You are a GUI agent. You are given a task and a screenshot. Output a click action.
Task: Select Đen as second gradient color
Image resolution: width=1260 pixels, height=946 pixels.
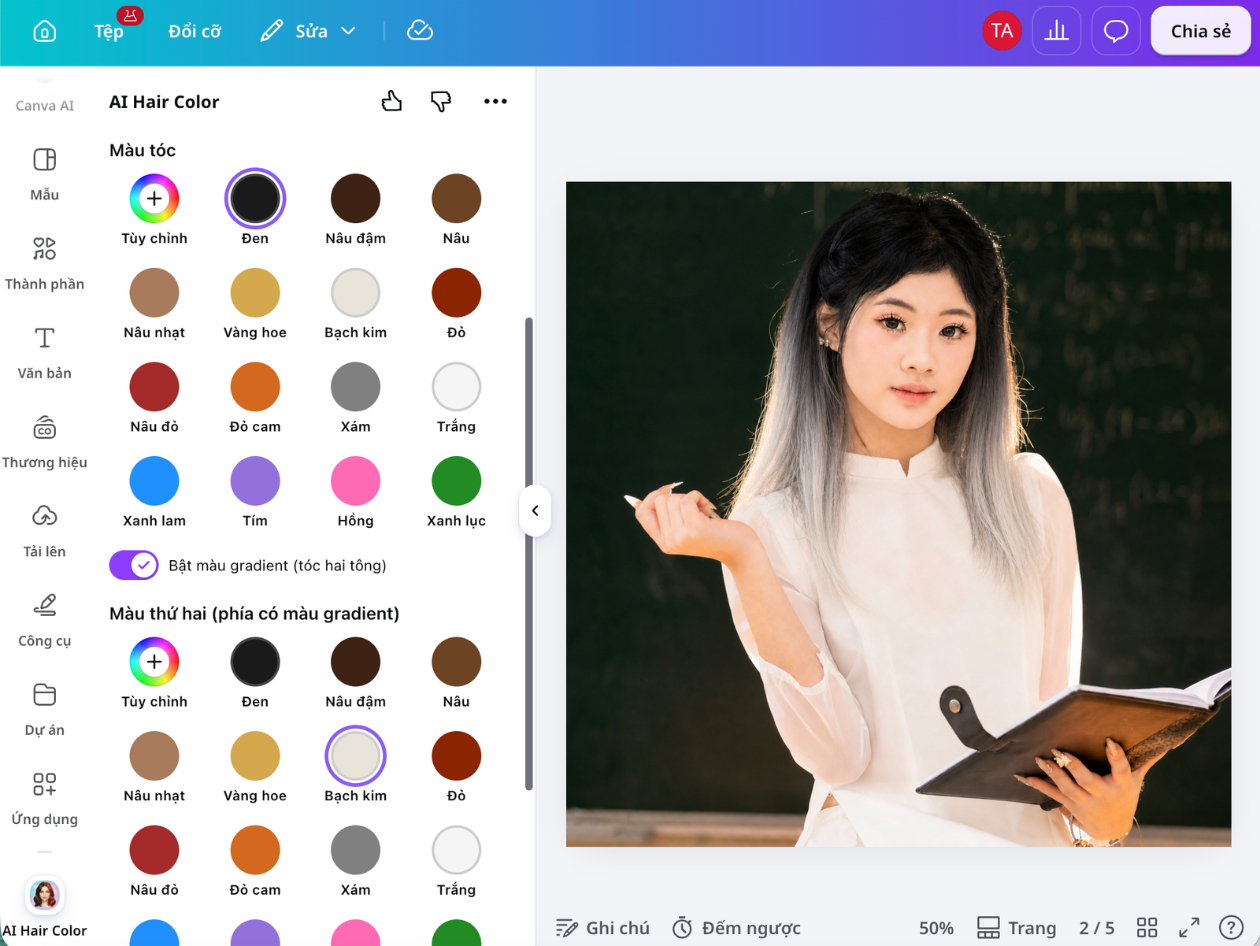pos(255,661)
